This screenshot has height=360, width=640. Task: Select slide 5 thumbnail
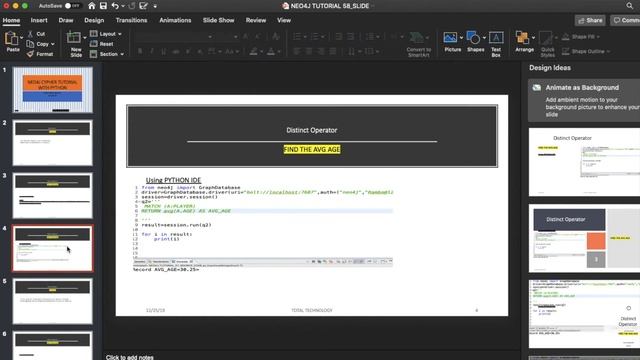[x=53, y=301]
